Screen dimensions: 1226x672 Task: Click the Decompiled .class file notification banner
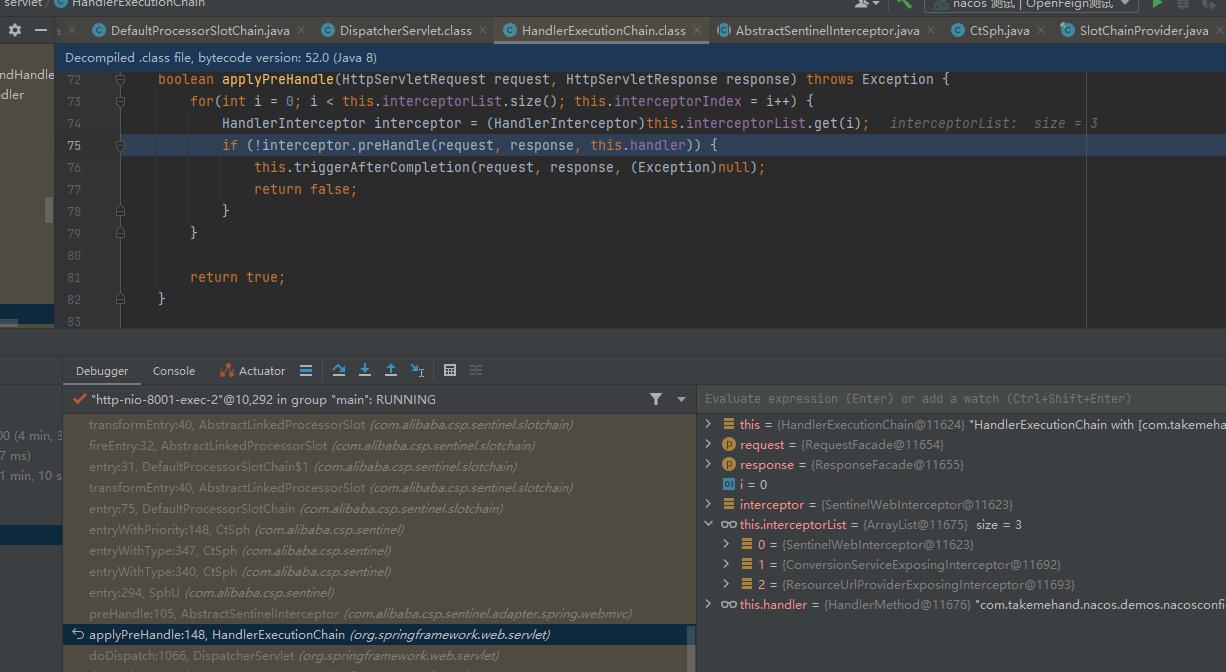pyautogui.click(x=640, y=57)
